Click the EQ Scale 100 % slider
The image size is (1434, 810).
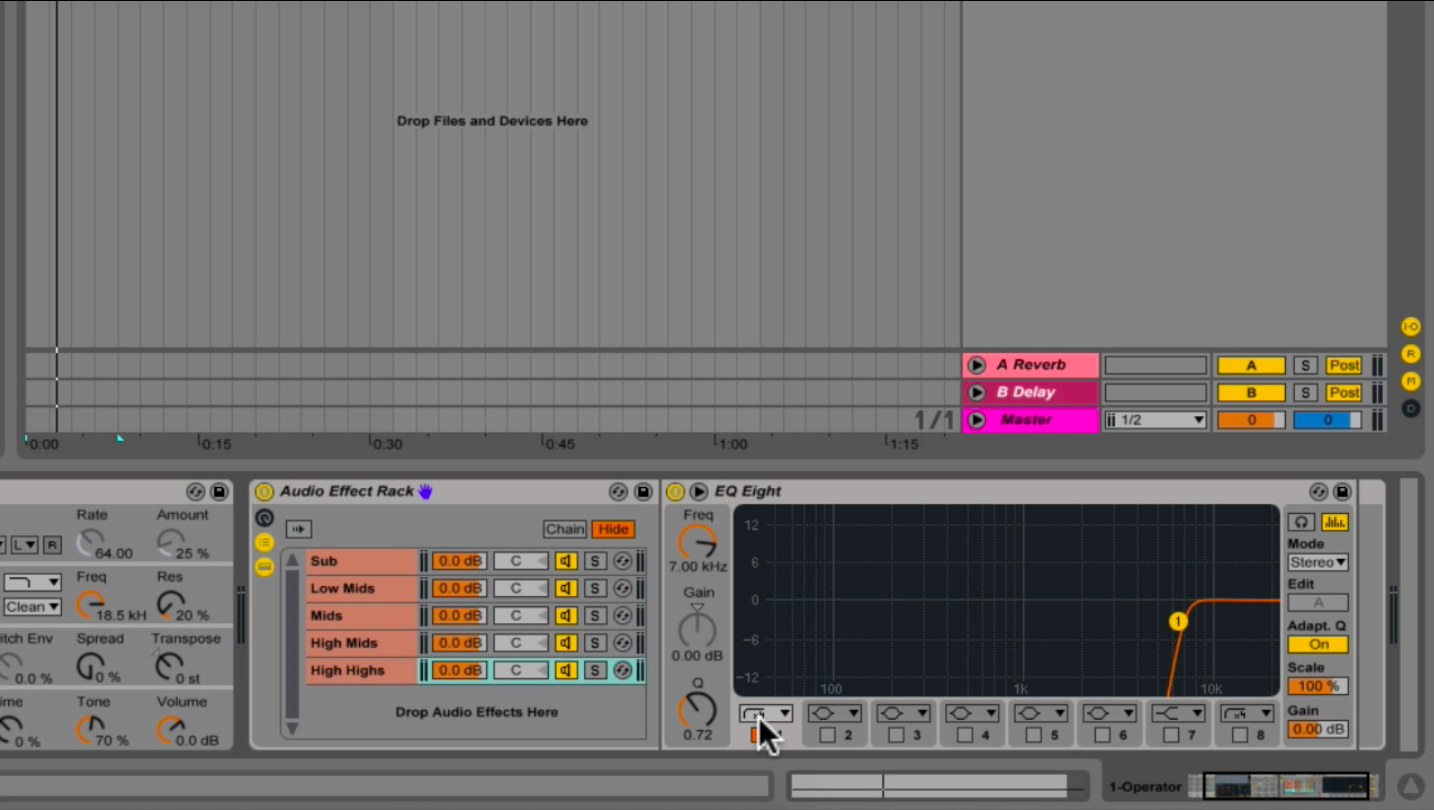click(1318, 686)
